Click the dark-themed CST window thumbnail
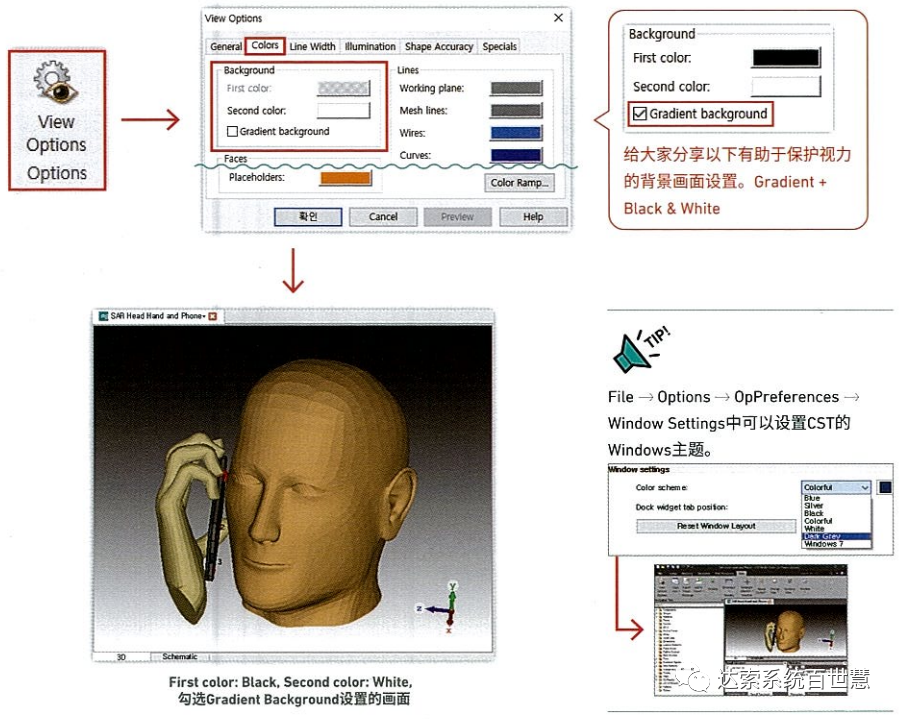The image size is (900, 719). (751, 630)
